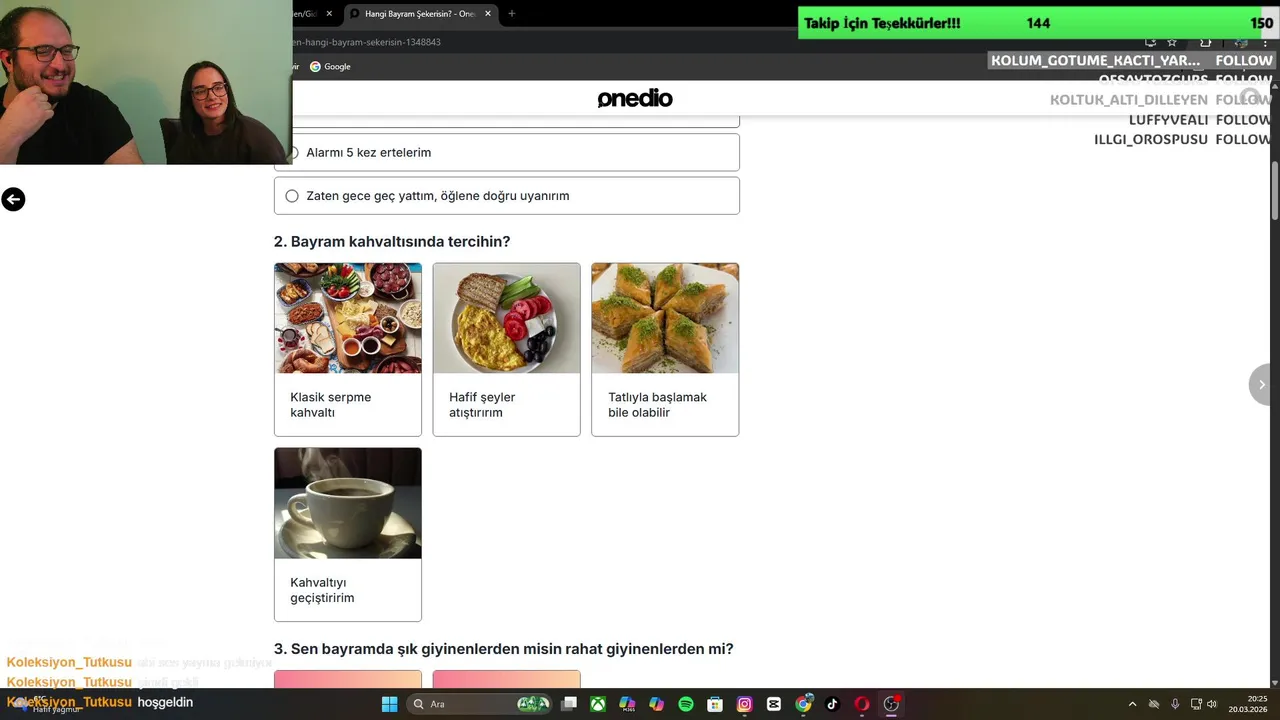
Task: Click the 'Takip İçin Teşekkürler!!!' follower goal bar
Action: tap(1036, 23)
